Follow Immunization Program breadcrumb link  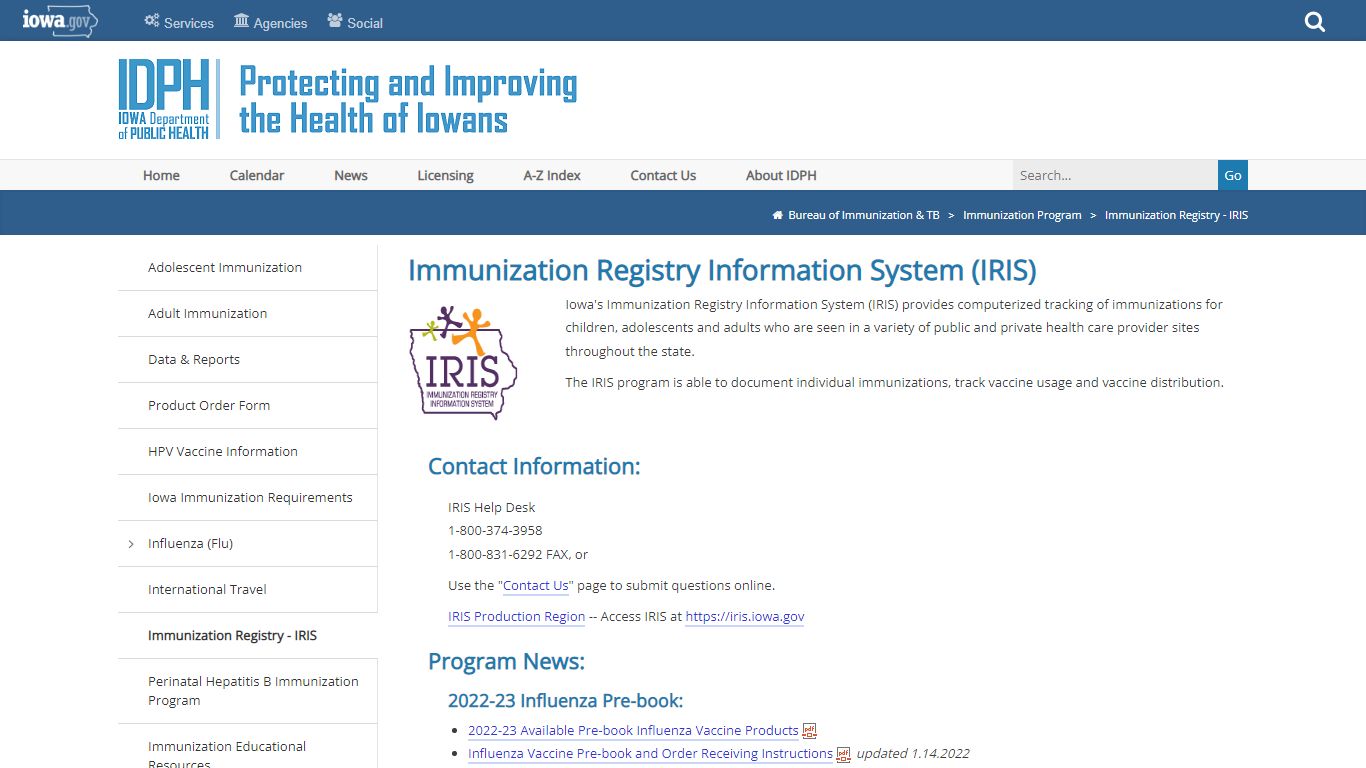1022,215
